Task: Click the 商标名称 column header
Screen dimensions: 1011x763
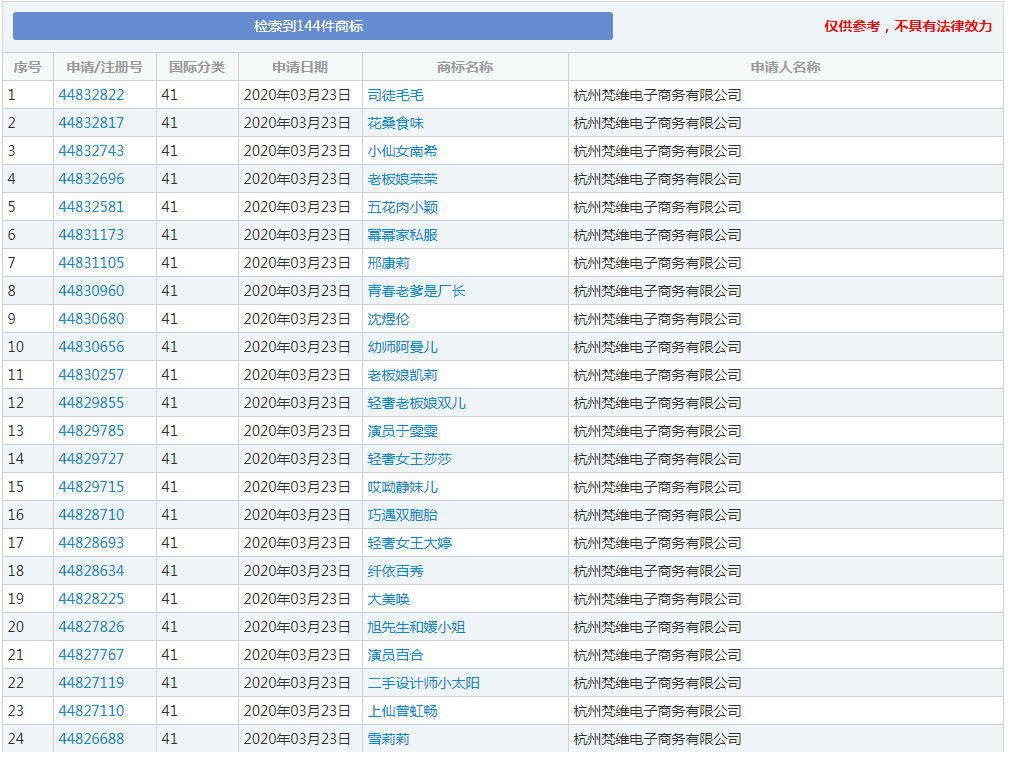Action: [465, 67]
